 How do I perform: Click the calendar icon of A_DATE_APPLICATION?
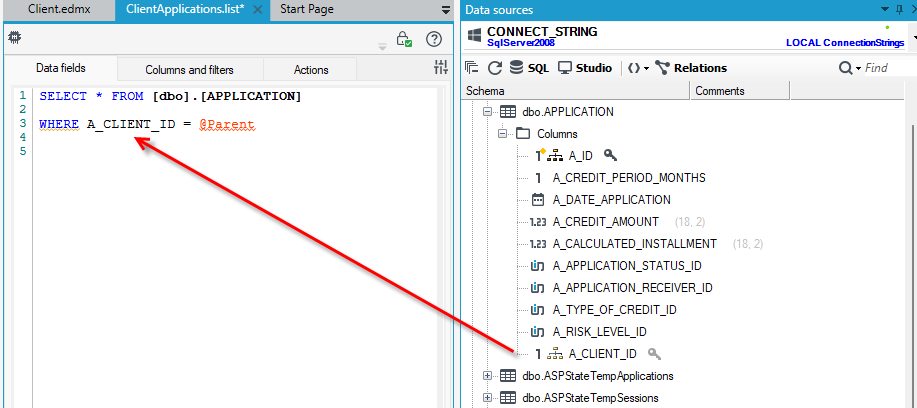[538, 200]
